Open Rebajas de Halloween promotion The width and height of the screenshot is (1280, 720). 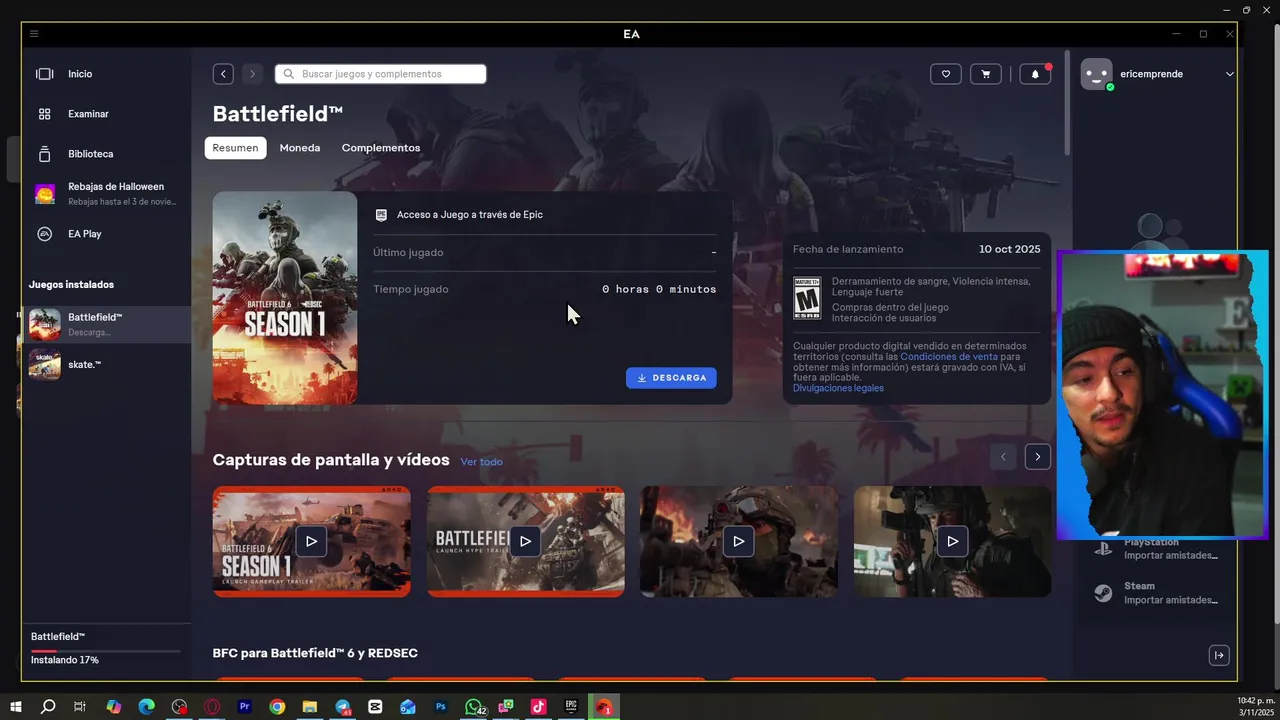pos(106,194)
